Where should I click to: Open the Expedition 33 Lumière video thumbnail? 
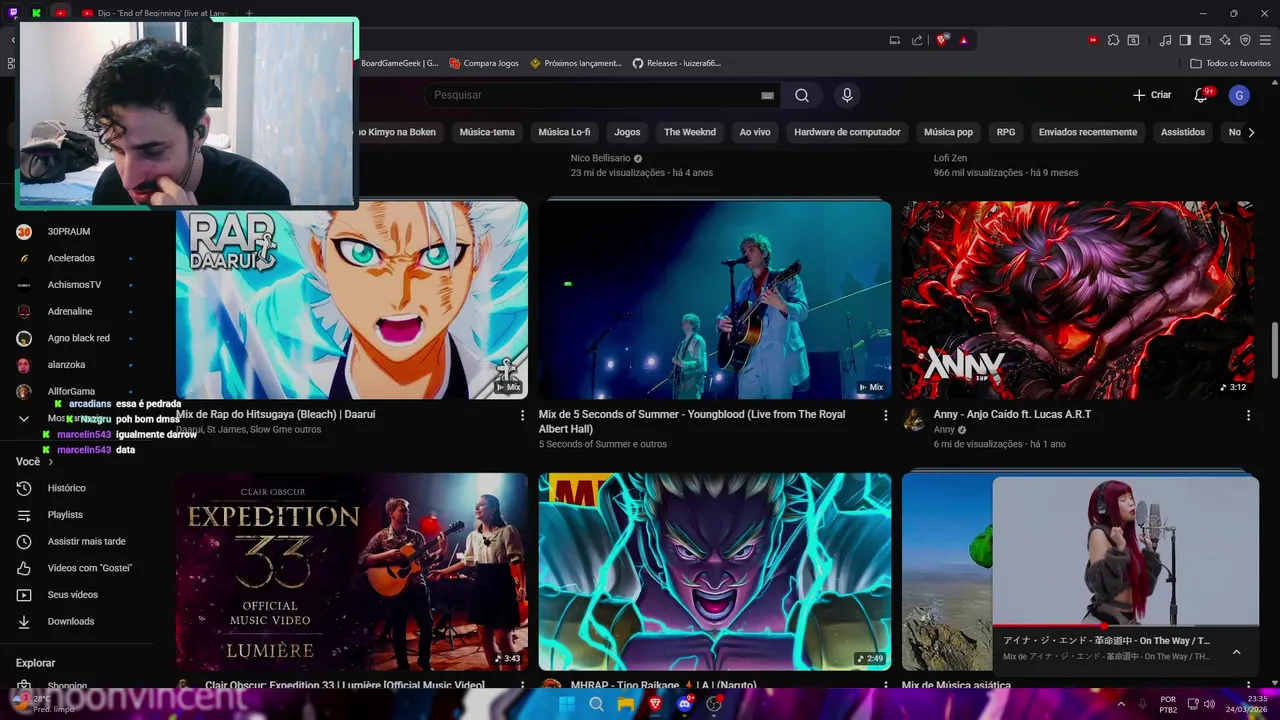coord(352,571)
